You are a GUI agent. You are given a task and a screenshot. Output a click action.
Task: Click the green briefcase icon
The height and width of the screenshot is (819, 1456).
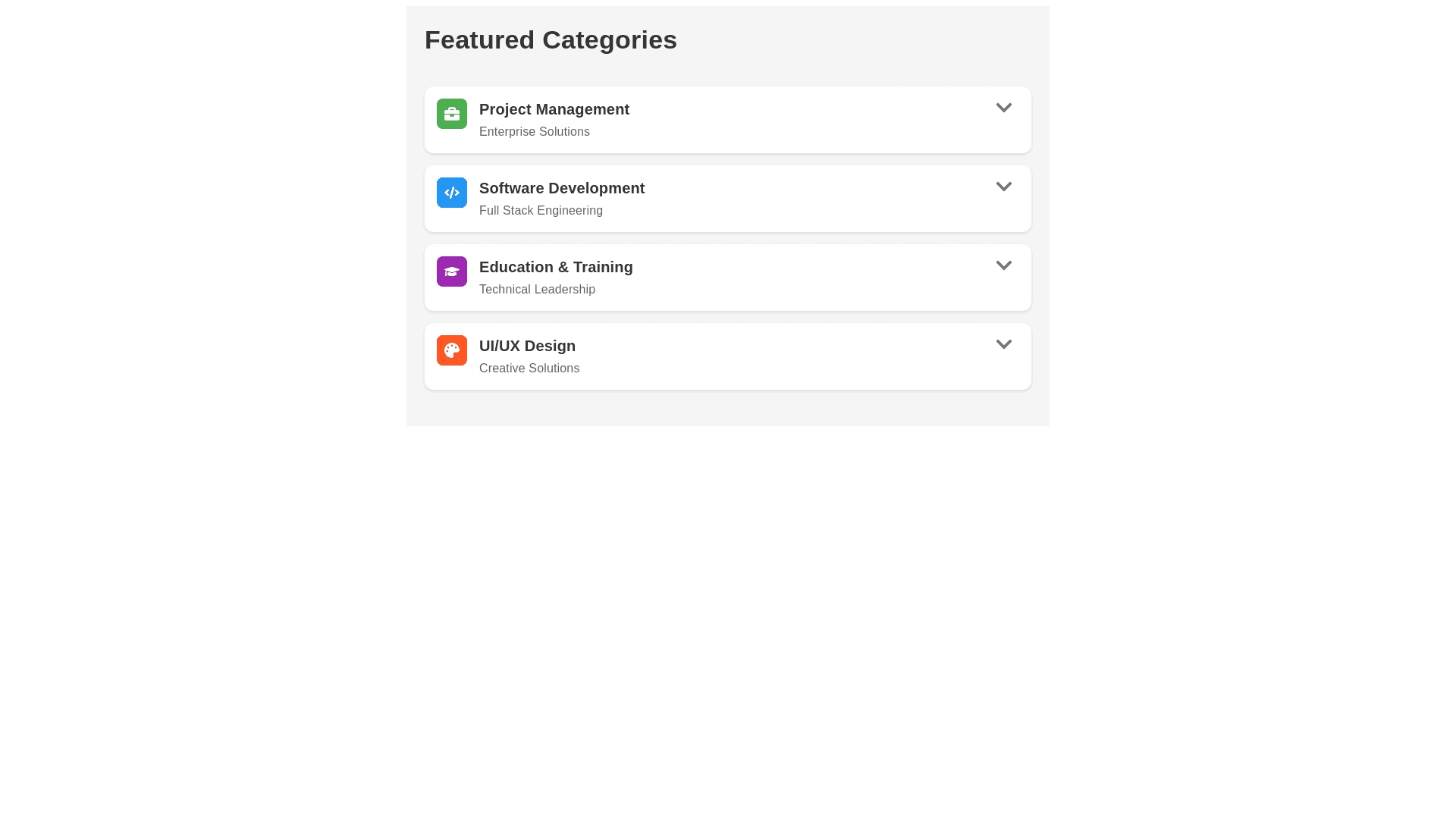[x=451, y=114]
